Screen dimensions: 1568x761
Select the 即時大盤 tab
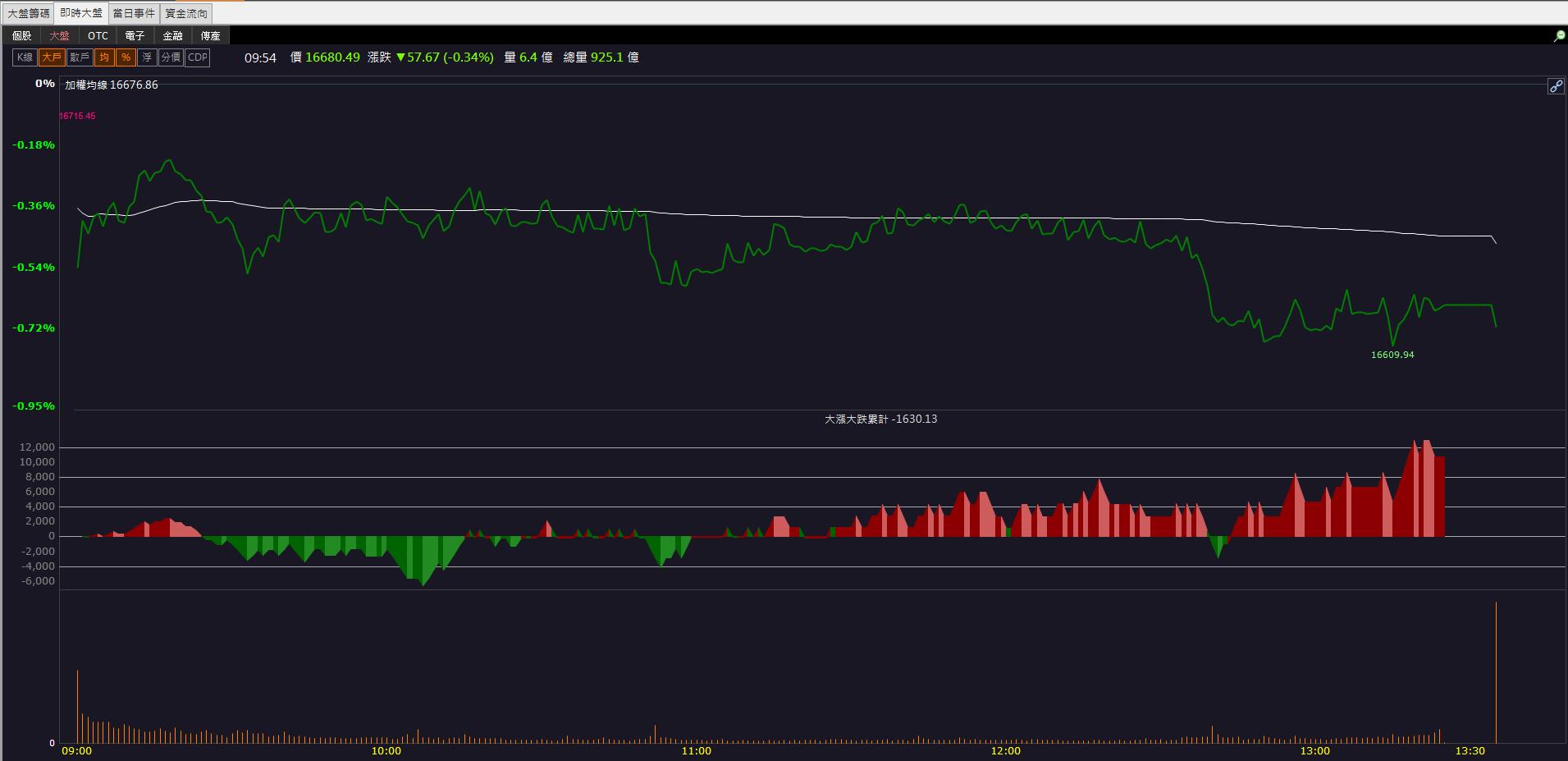(81, 13)
